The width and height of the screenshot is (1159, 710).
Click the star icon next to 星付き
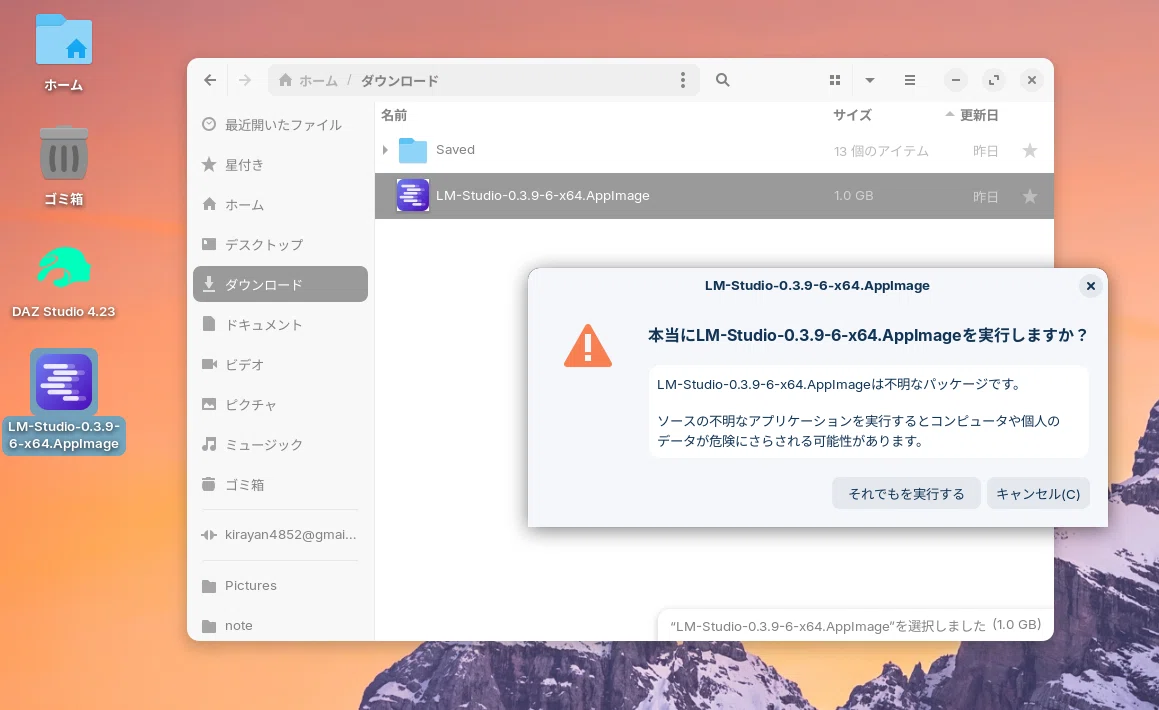pyautogui.click(x=209, y=164)
